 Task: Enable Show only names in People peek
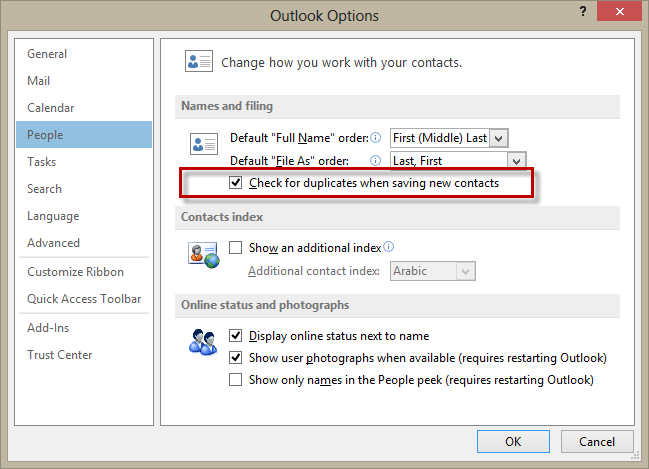tap(236, 380)
